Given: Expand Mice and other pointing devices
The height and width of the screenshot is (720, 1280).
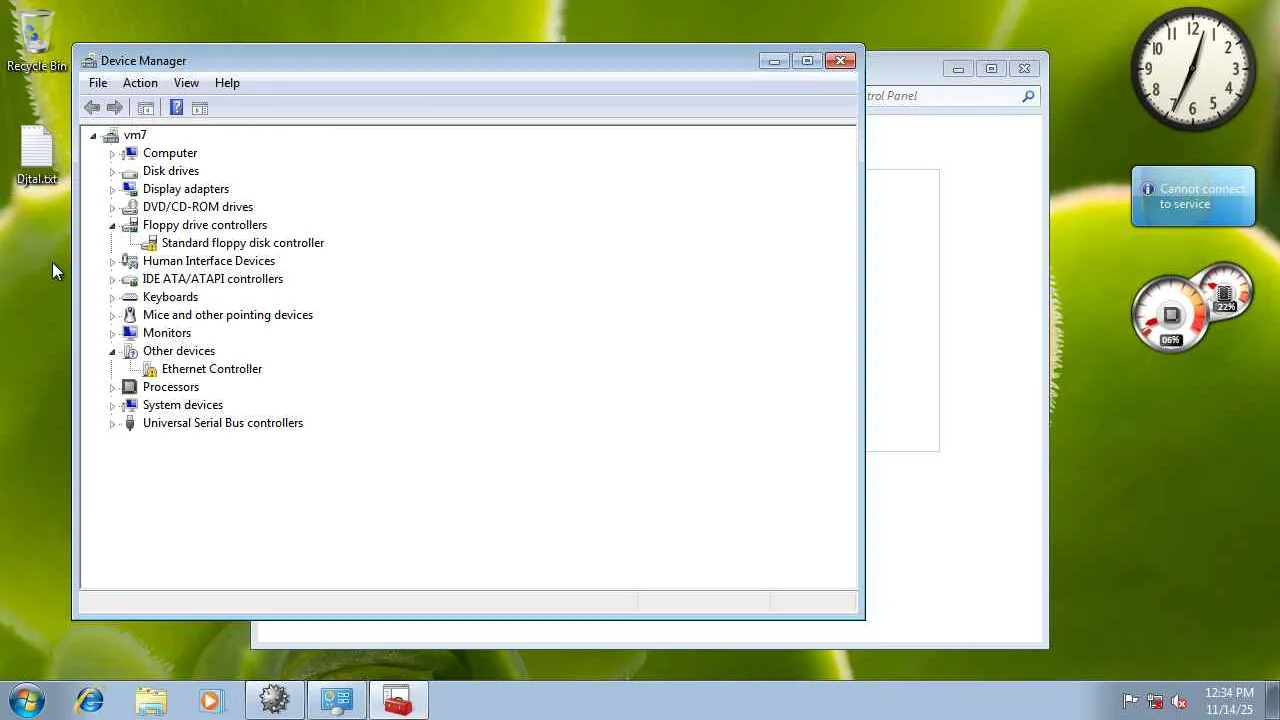Looking at the screenshot, I should [x=112, y=316].
